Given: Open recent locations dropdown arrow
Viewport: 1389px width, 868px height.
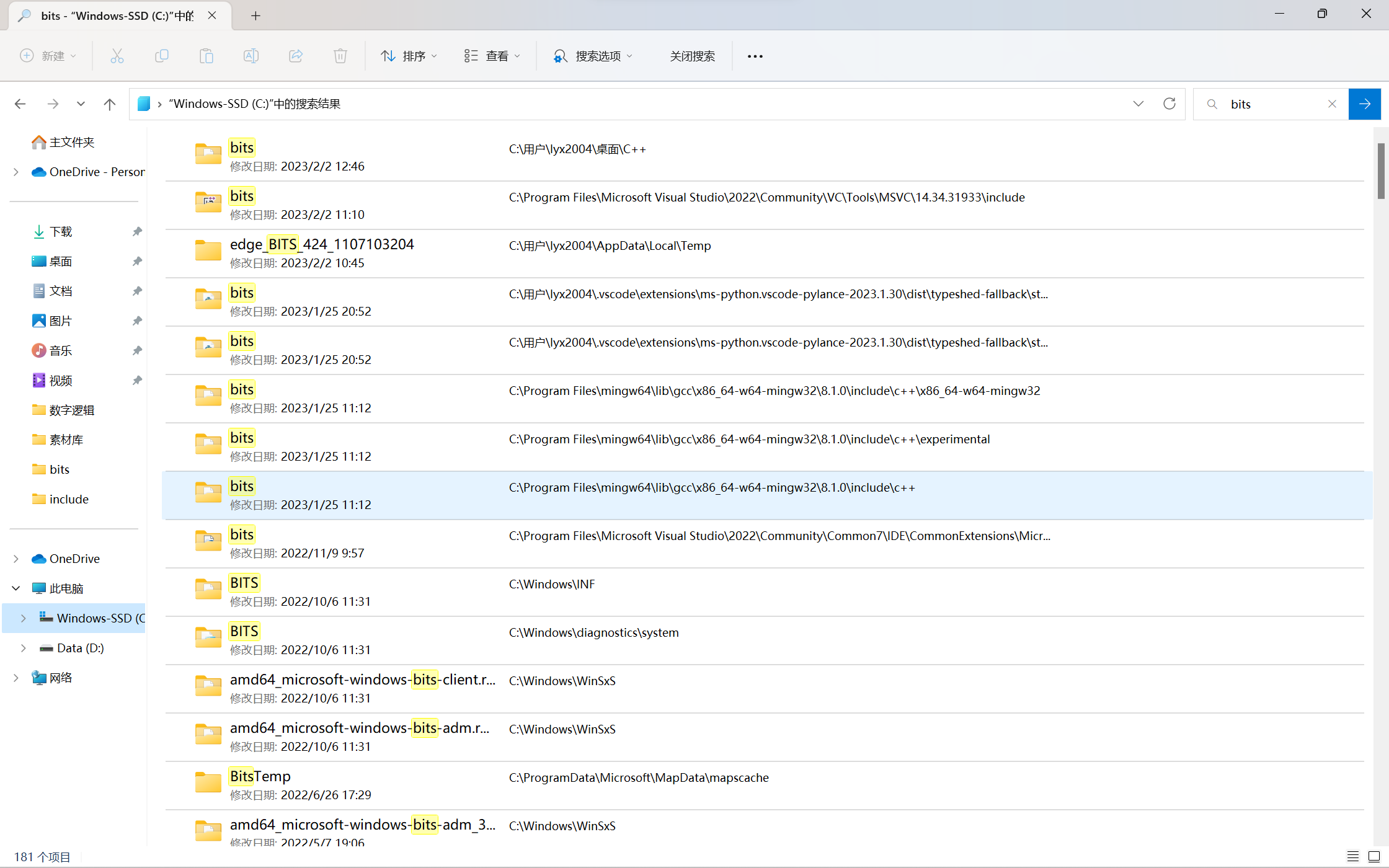Looking at the screenshot, I should pos(81,104).
